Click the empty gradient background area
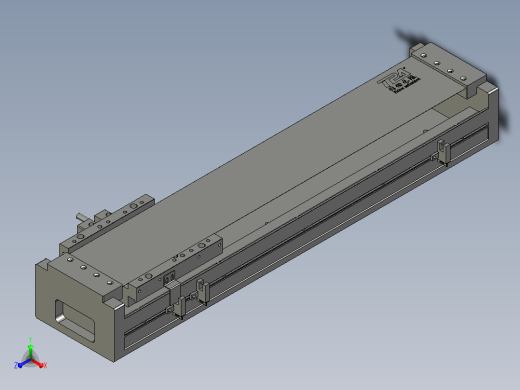This screenshot has width=520, height=390. pos(133,83)
